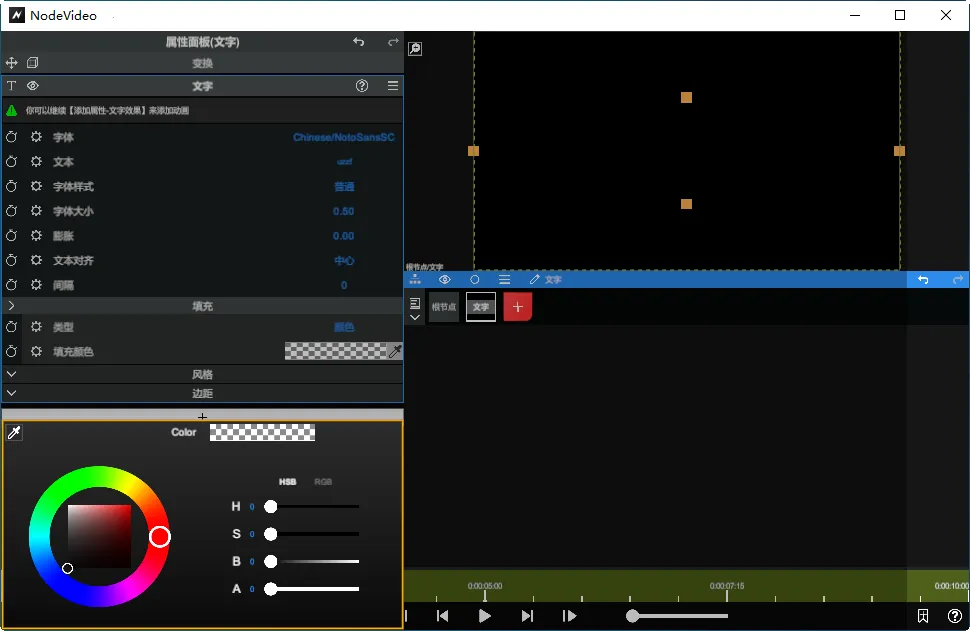Open the help question mark in the 文字 section
Viewport: 970px width, 631px height.
(x=361, y=86)
